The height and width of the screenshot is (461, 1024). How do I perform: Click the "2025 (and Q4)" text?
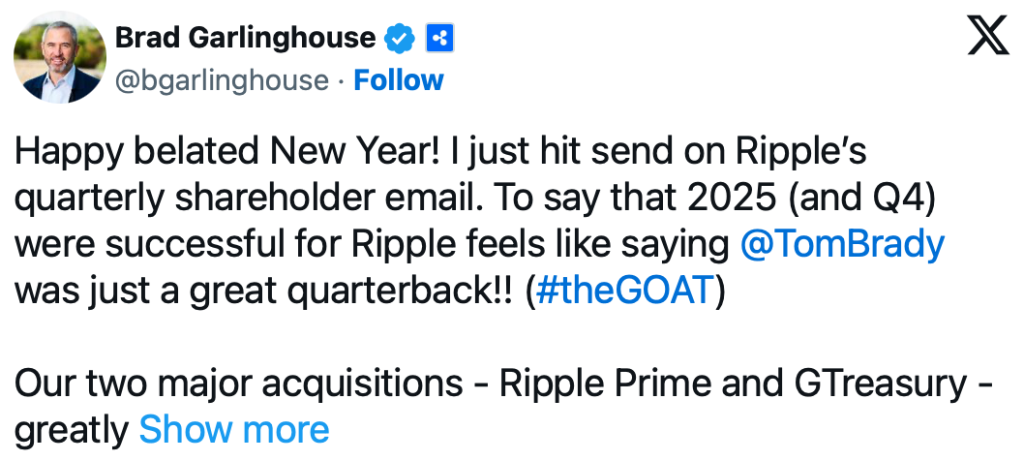807,199
